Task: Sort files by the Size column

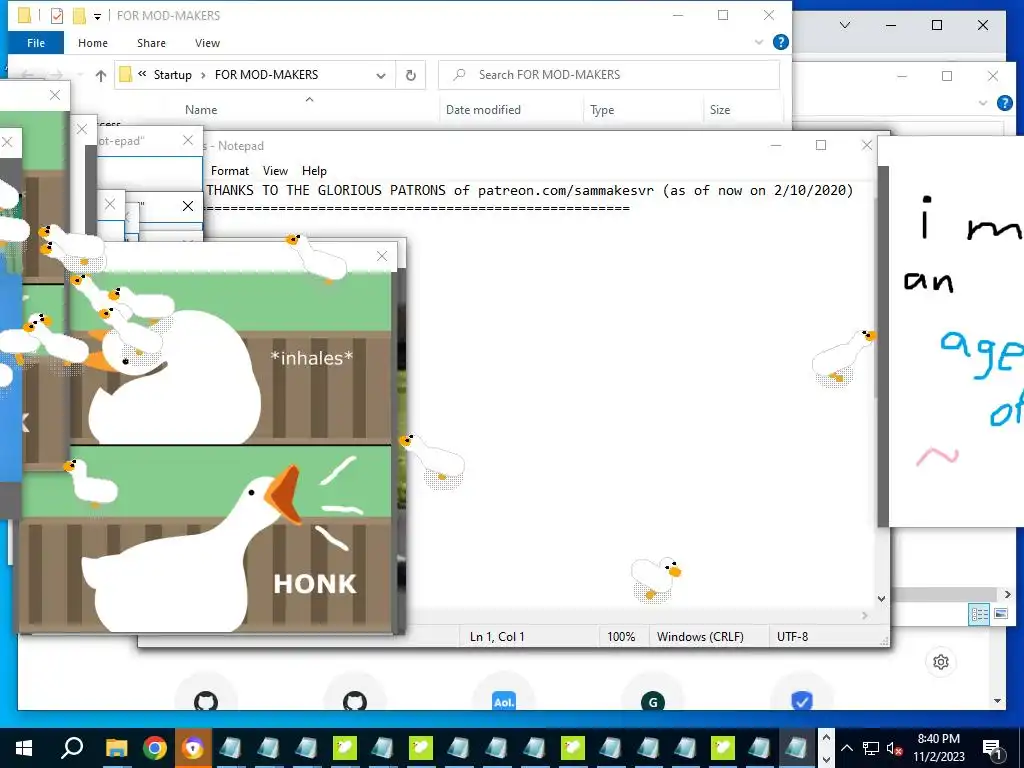Action: (x=720, y=110)
